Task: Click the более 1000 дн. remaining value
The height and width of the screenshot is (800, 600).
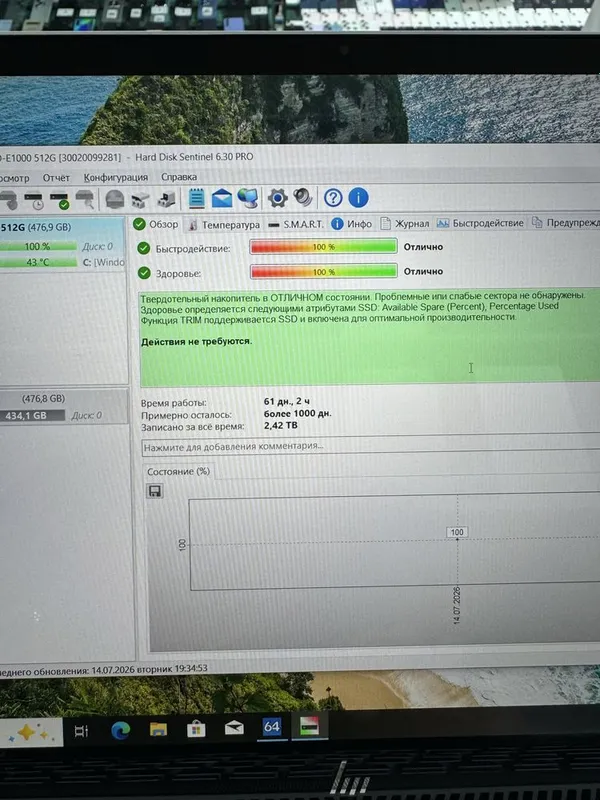Action: (297, 413)
